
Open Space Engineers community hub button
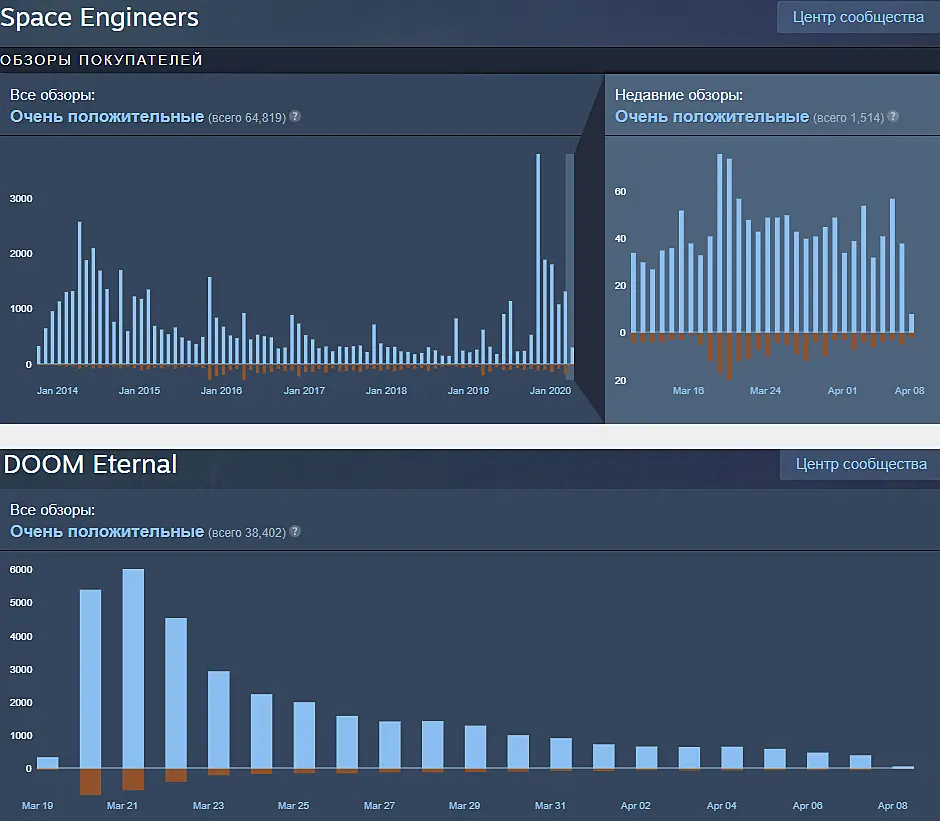coord(858,17)
